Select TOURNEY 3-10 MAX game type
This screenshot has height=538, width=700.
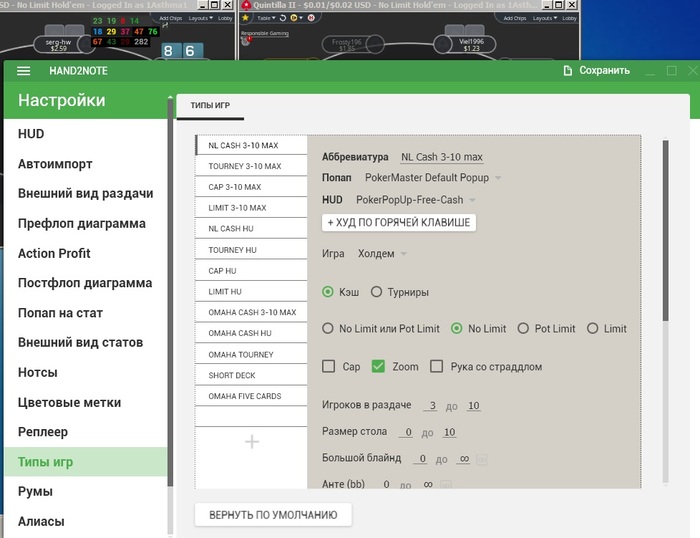click(251, 166)
